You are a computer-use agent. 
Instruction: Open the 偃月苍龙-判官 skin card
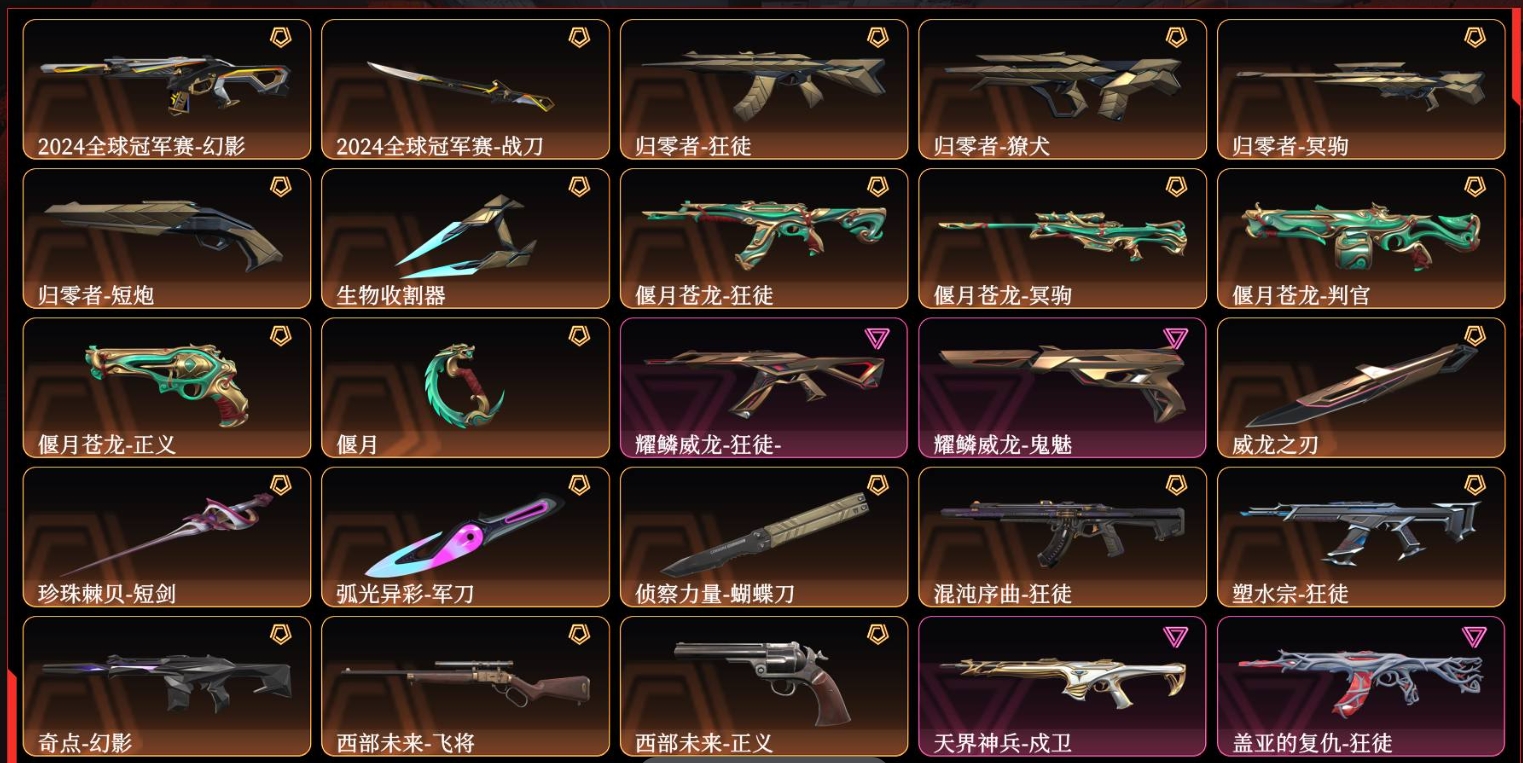(1361, 238)
